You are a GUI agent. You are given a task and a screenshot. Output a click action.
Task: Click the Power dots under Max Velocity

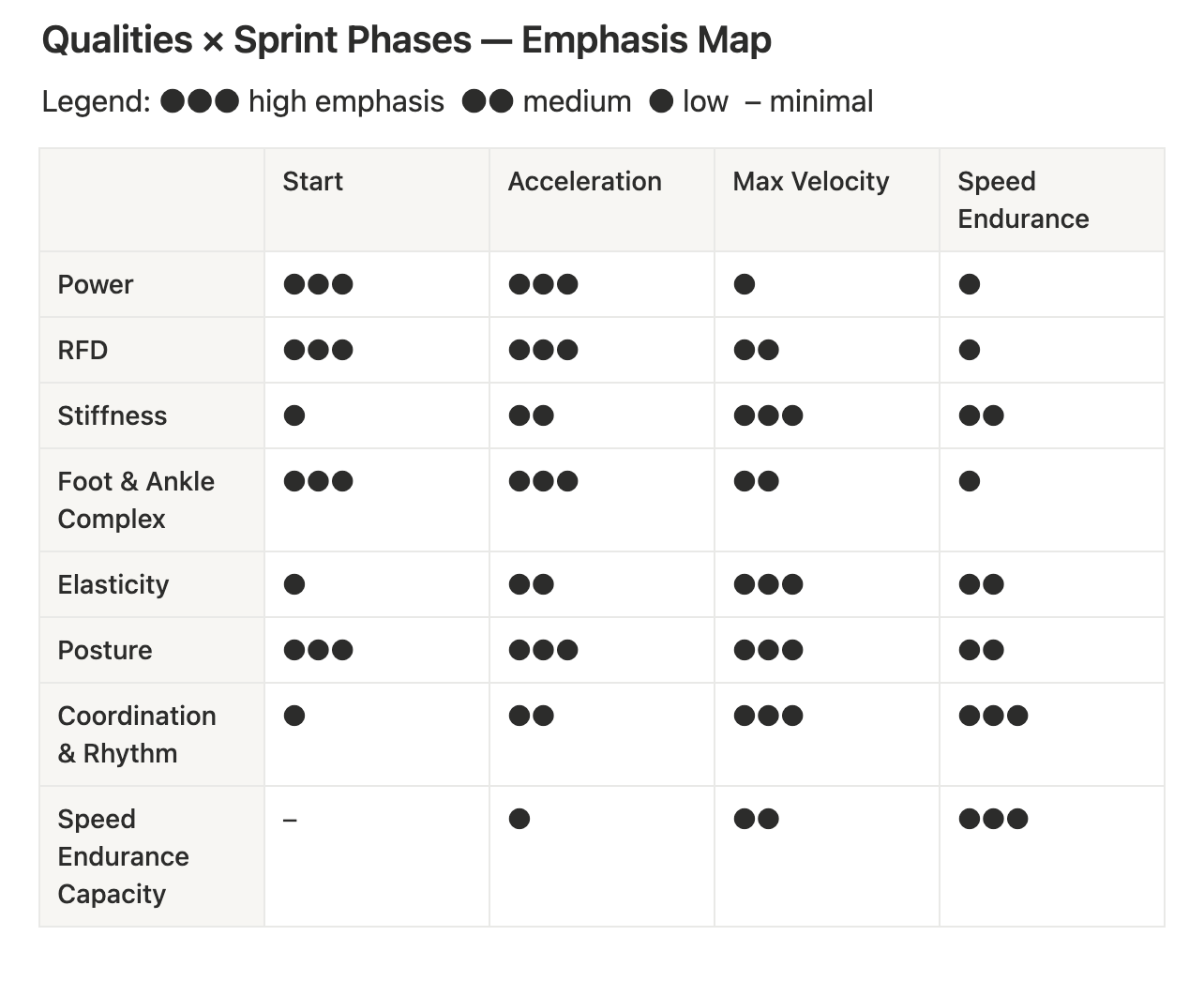[745, 284]
